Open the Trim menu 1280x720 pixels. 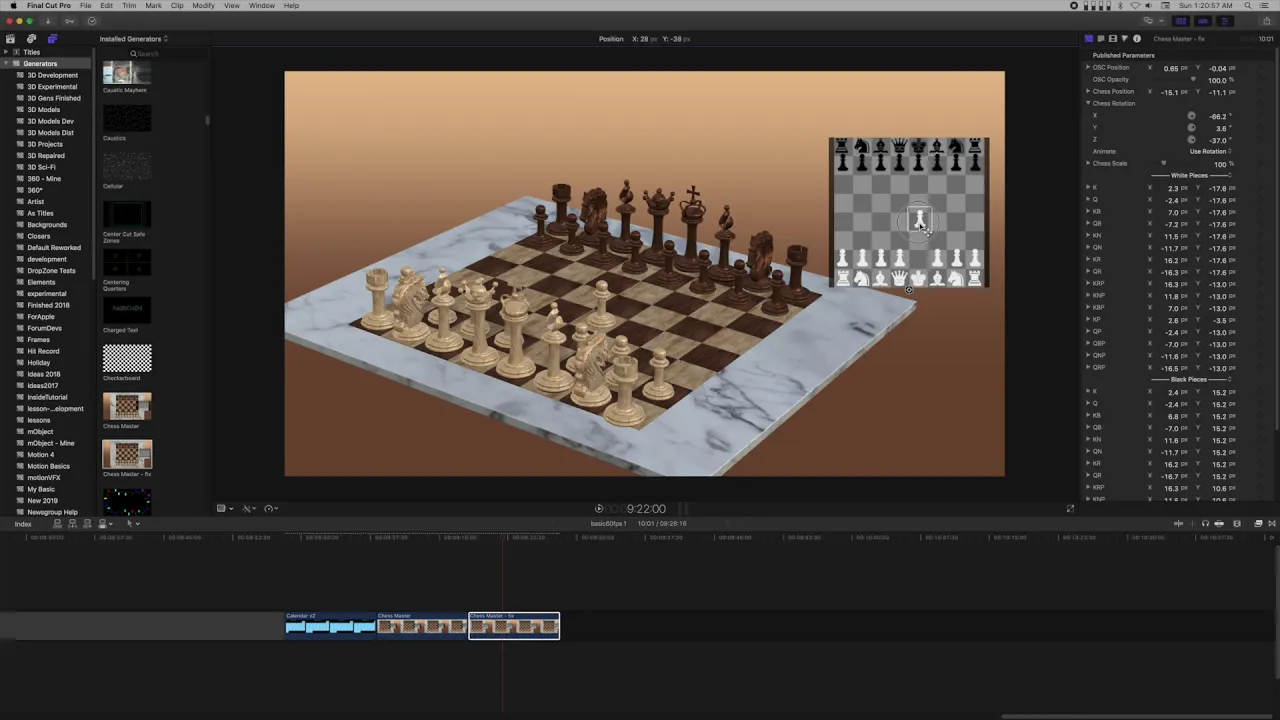[129, 6]
